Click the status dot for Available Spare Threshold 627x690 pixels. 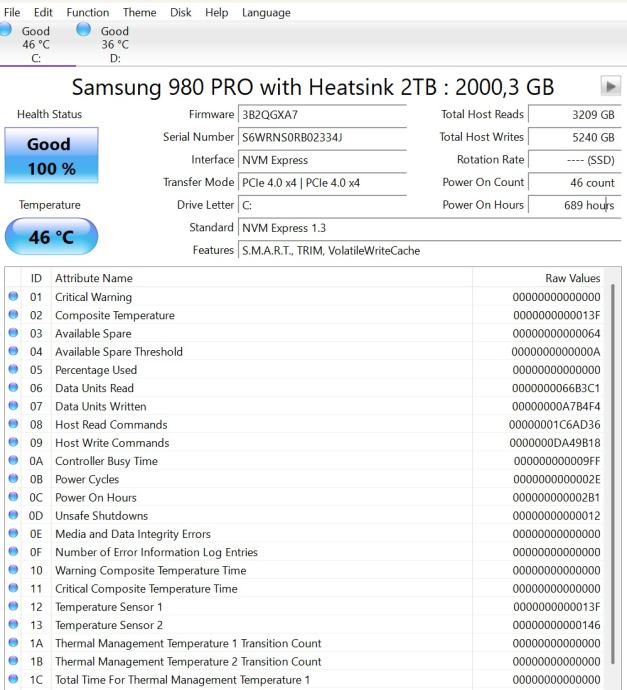[13, 351]
